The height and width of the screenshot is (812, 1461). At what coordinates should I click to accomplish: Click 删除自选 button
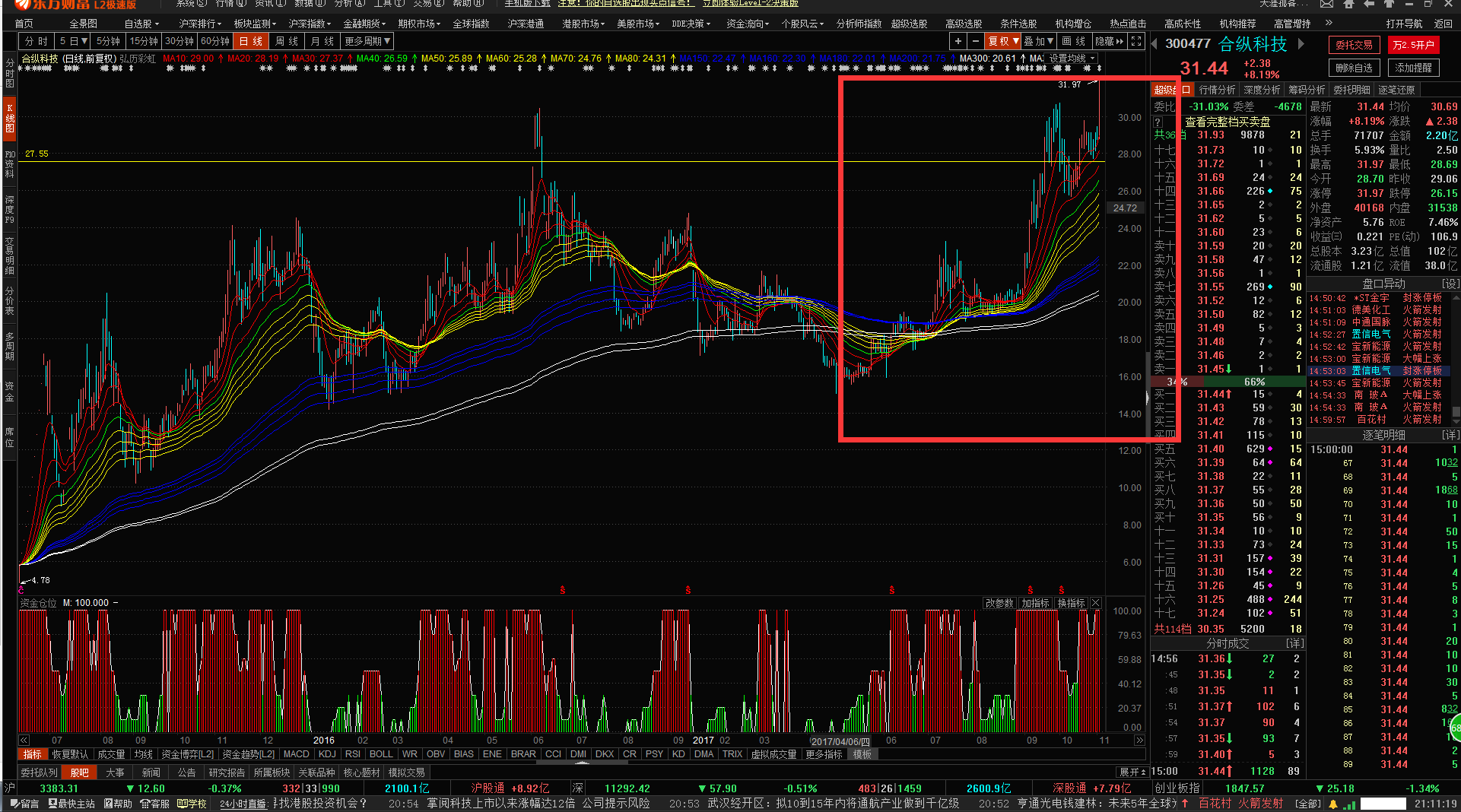pos(1355,68)
